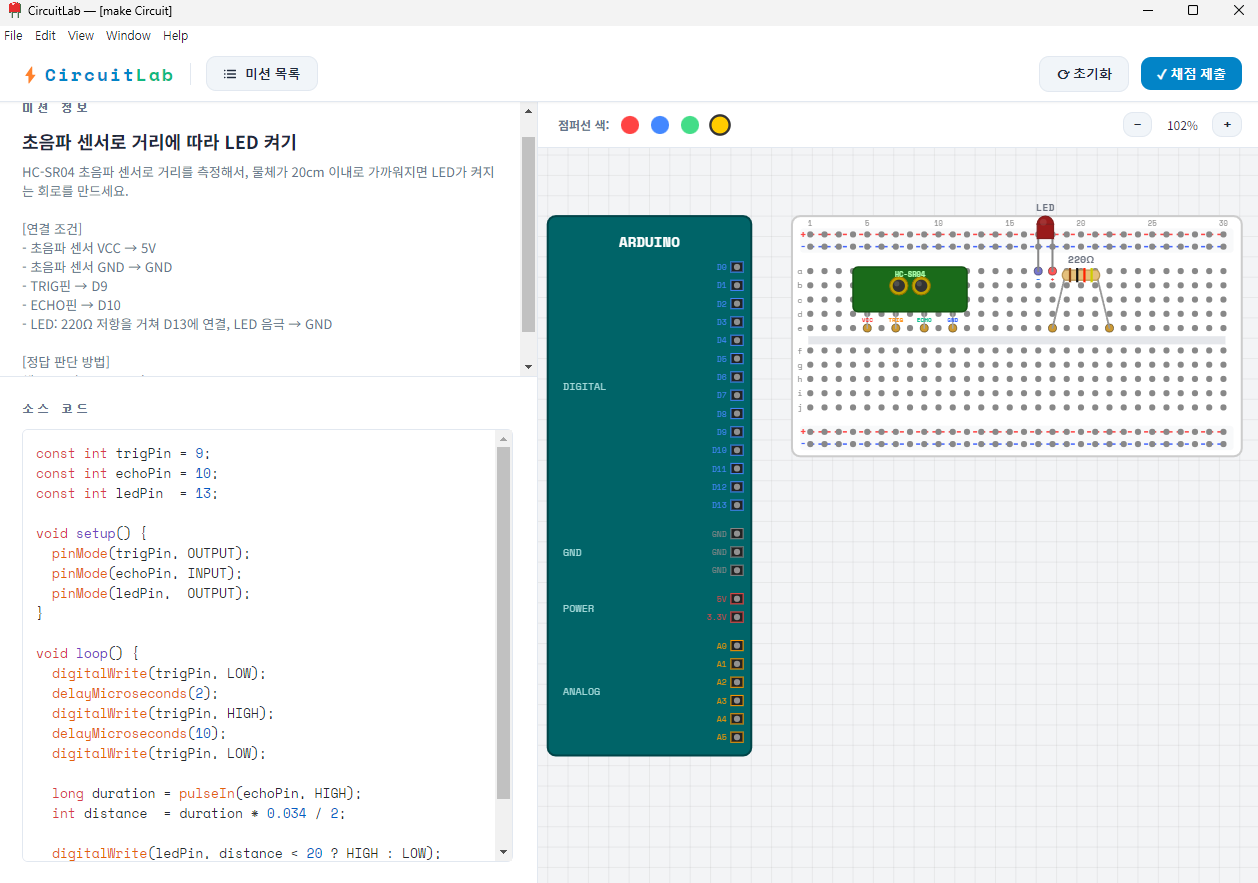Open the Window menu
Screen dimensions: 1258x883
click(128, 35)
